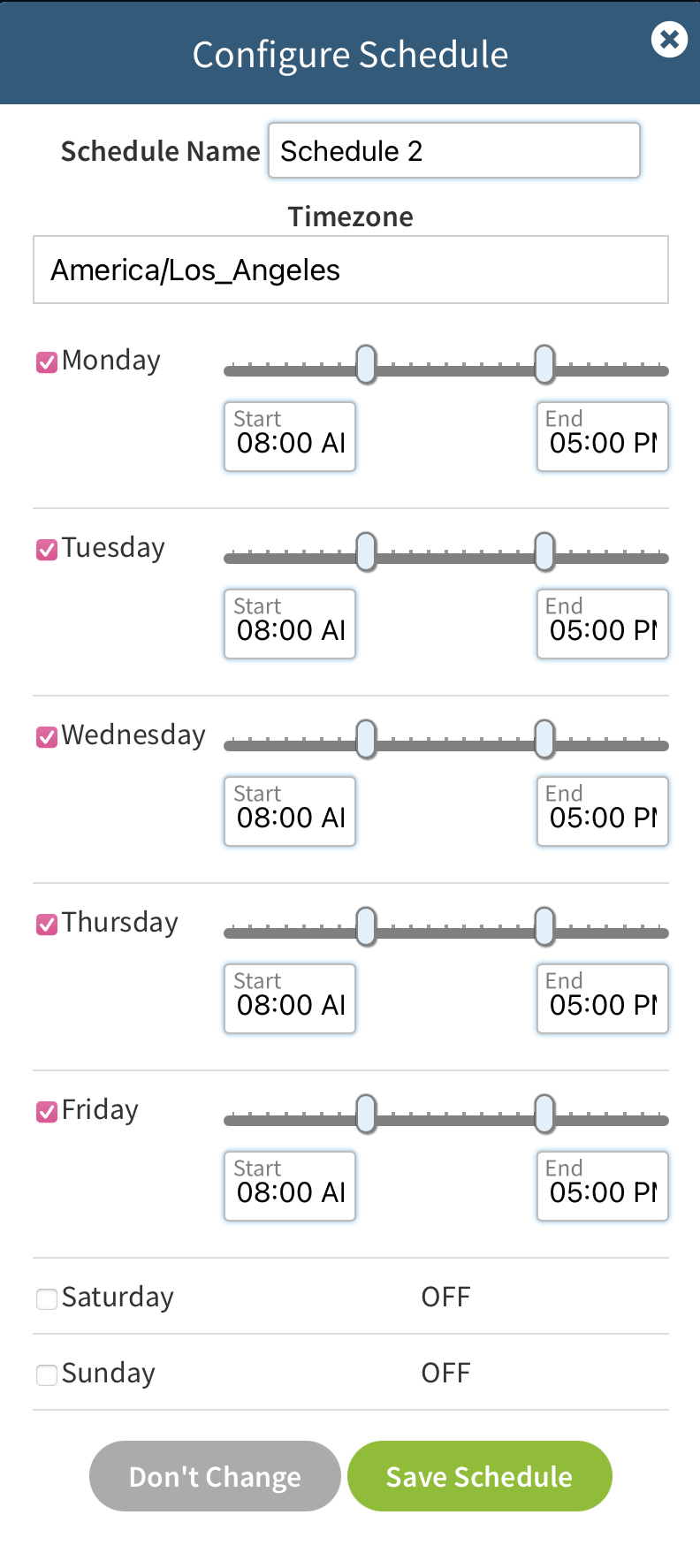Select Wednesday's Start time box

[290, 811]
